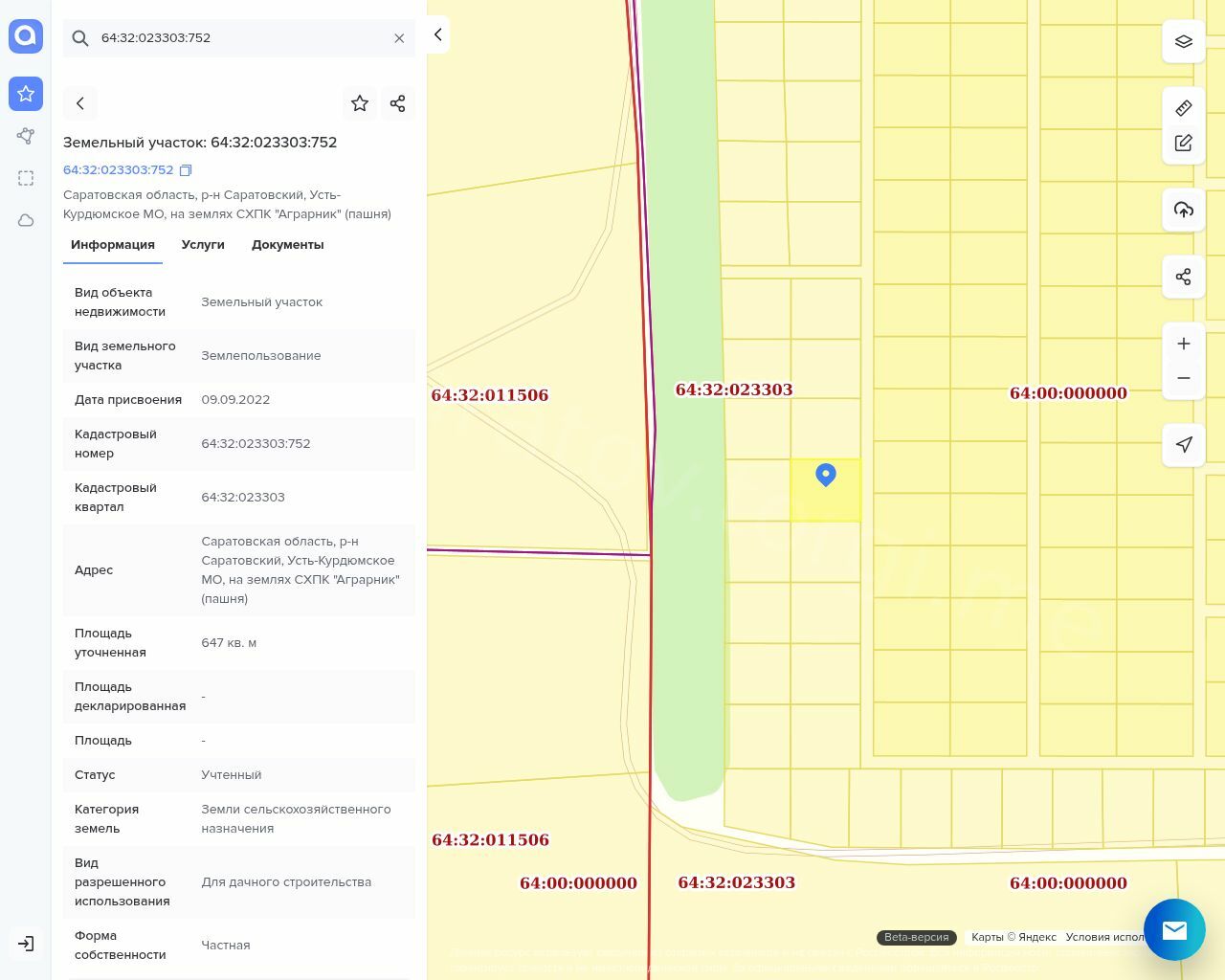Image resolution: width=1225 pixels, height=980 pixels.
Task: Share this land plot card
Action: tap(398, 103)
